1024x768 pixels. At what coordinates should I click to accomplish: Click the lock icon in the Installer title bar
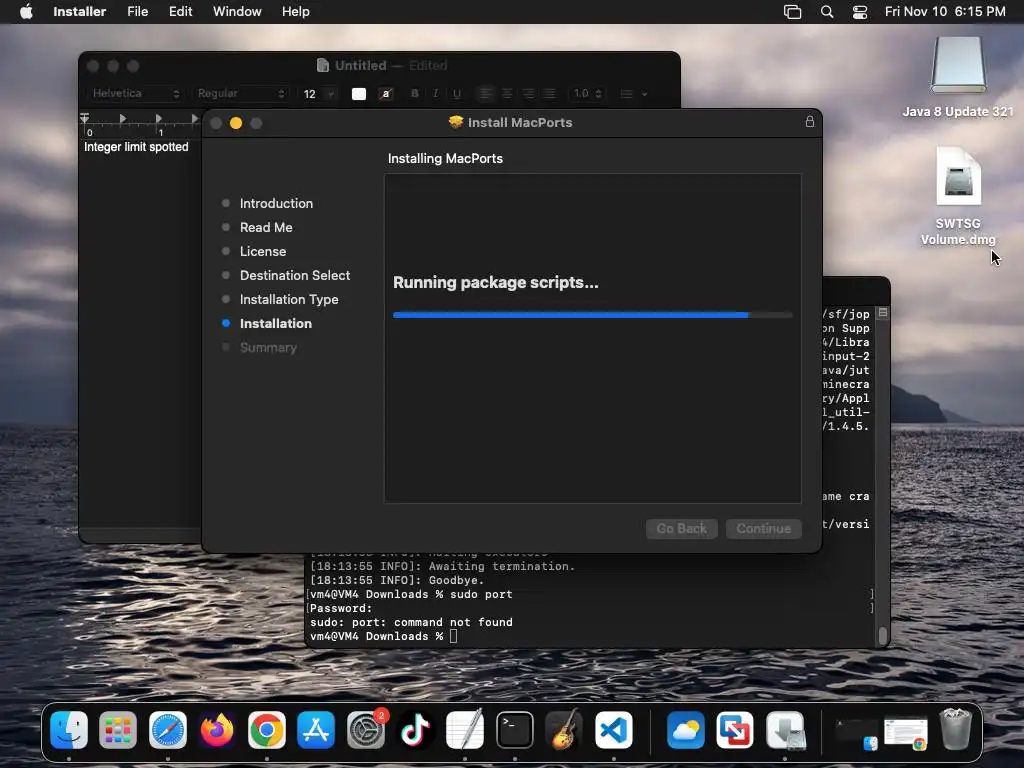(810, 122)
